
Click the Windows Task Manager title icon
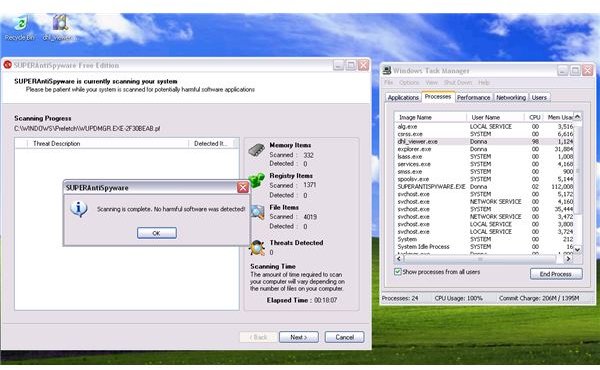387,70
